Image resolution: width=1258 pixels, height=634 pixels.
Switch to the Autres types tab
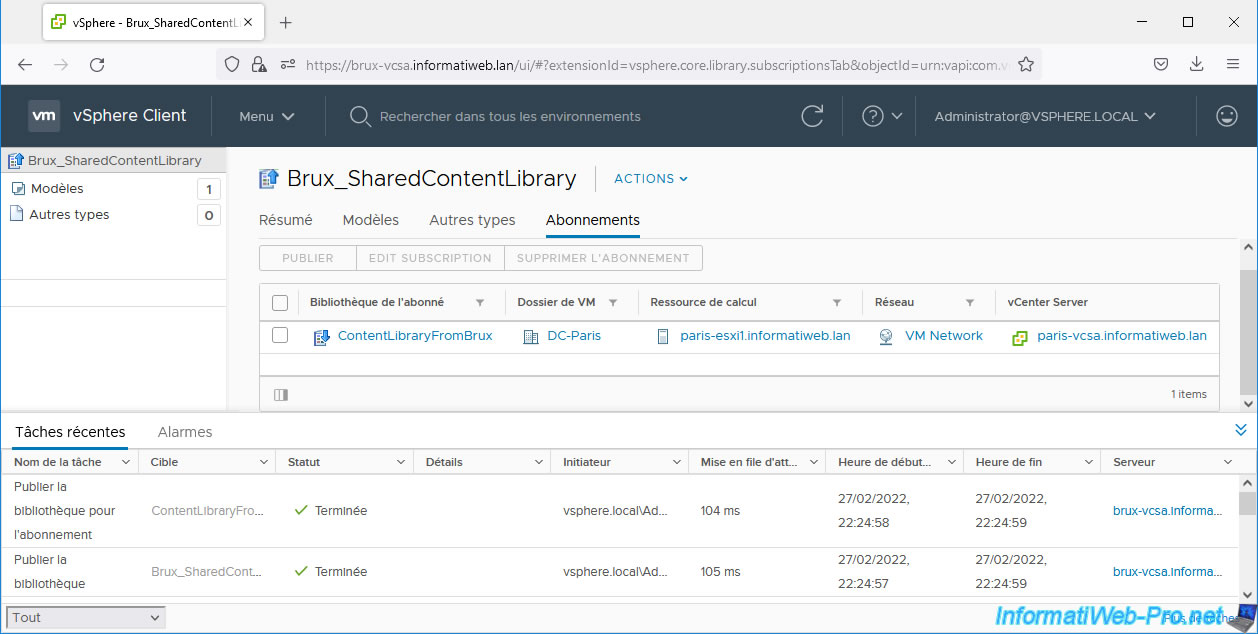click(x=472, y=220)
